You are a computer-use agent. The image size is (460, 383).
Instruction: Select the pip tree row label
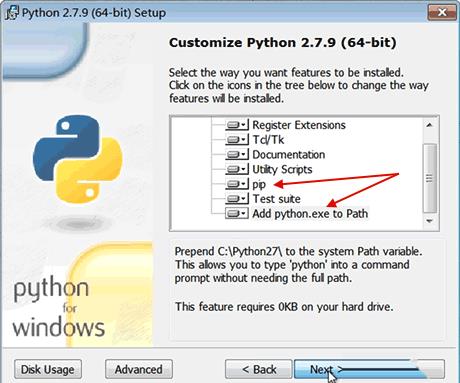[259, 184]
